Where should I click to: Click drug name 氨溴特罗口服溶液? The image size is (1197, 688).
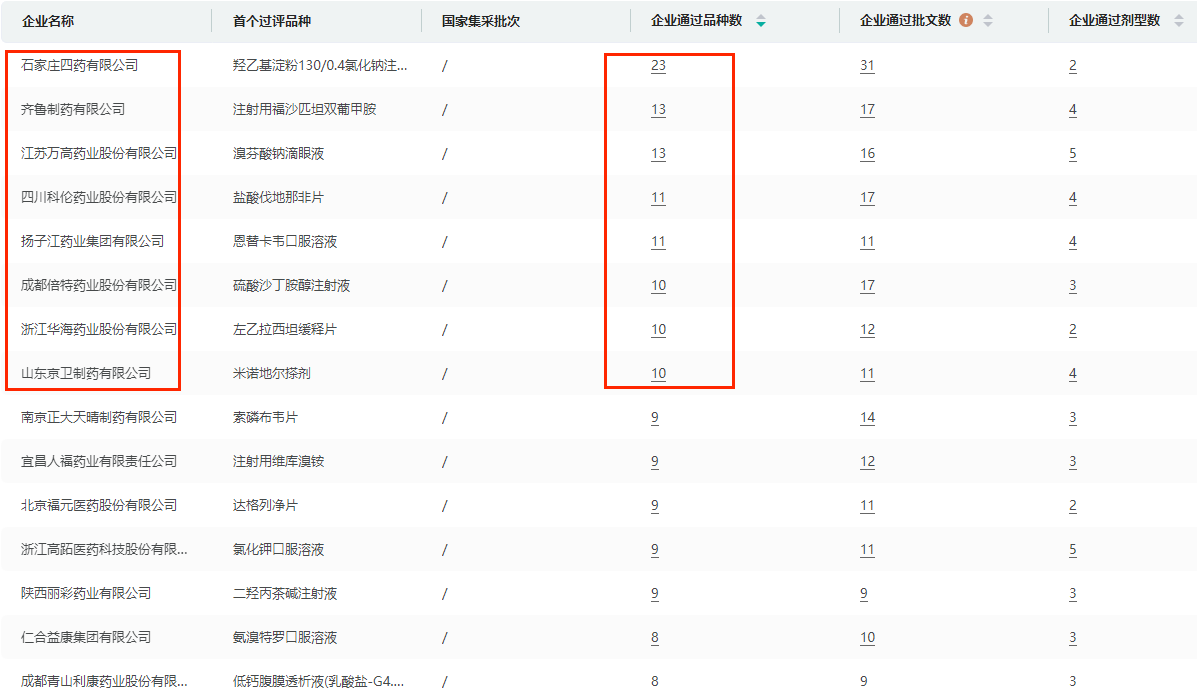pyautogui.click(x=285, y=637)
